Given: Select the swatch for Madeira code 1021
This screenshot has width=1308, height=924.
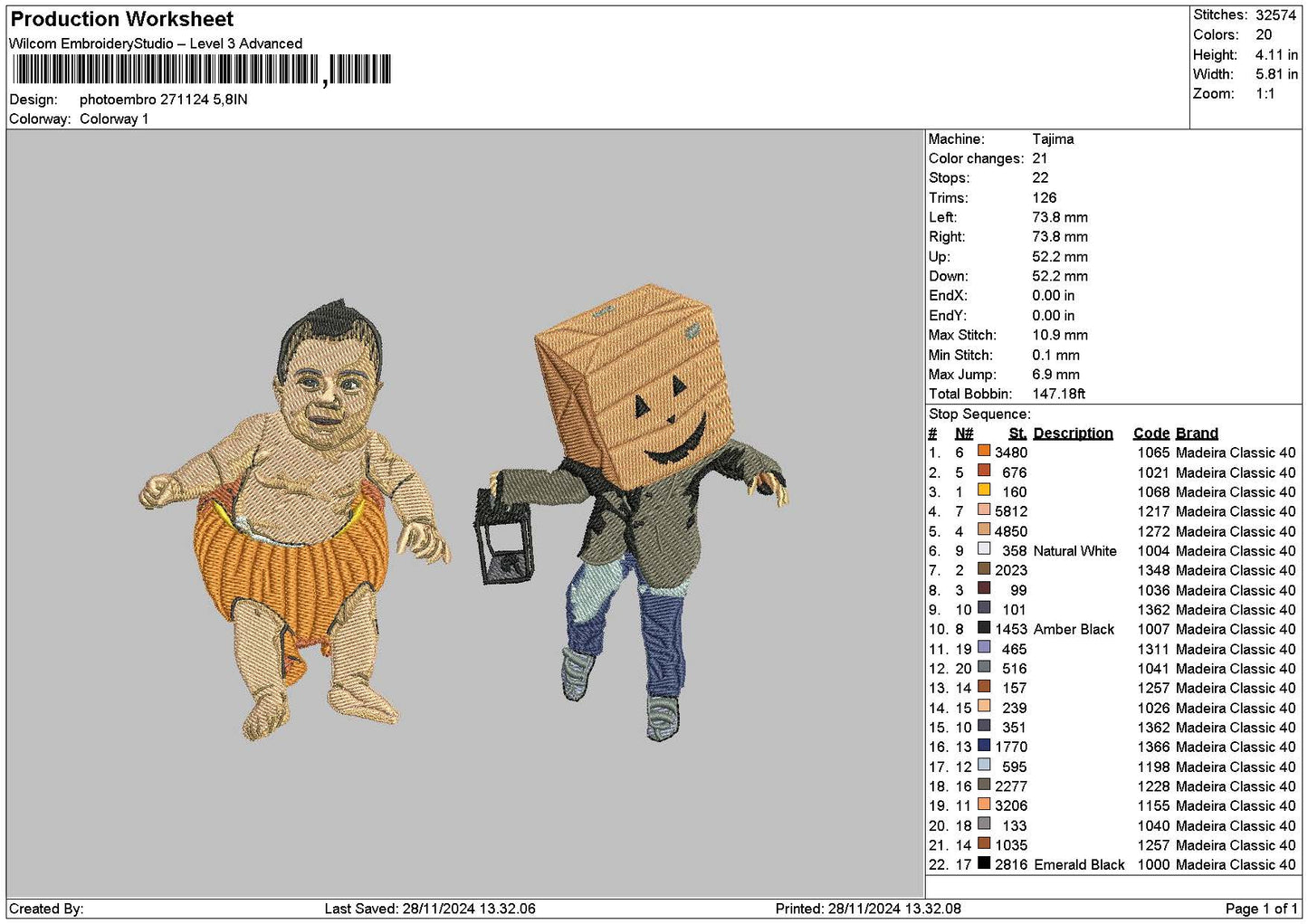Looking at the screenshot, I should point(983,471).
